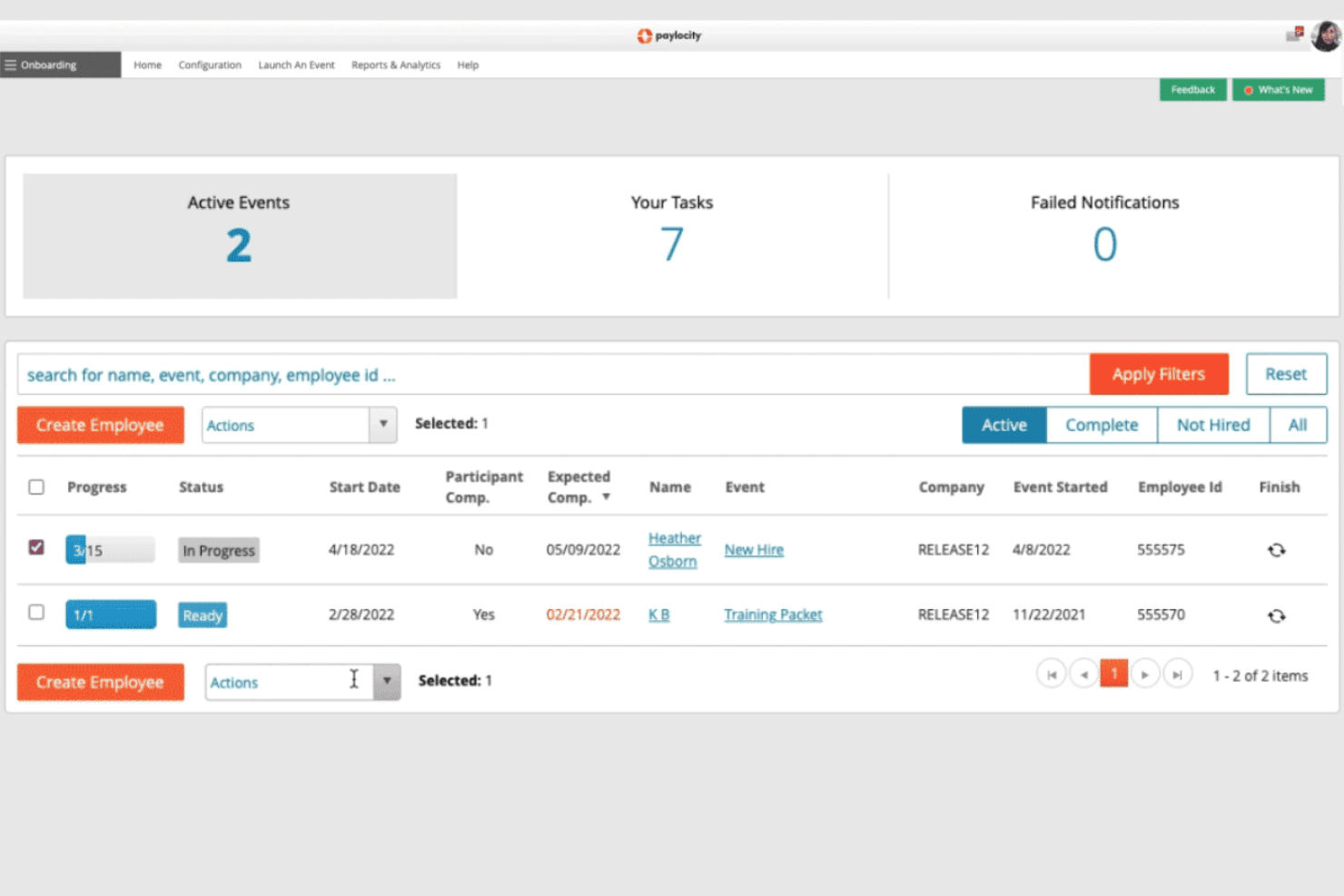
Task: Open the Training Packet event link
Action: point(773,615)
